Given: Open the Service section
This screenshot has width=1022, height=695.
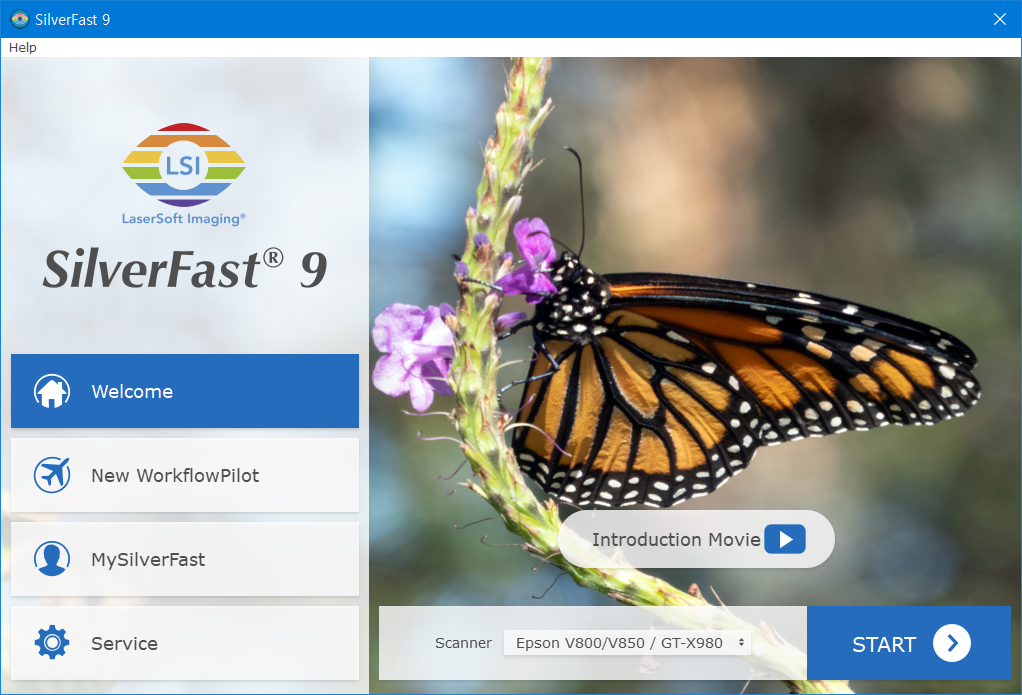Looking at the screenshot, I should pyautogui.click(x=184, y=643).
